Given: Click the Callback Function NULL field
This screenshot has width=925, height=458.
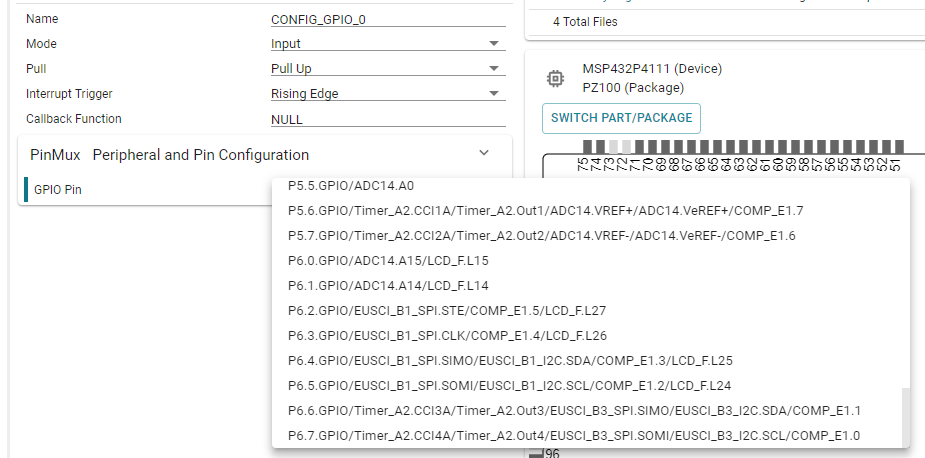Looking at the screenshot, I should click(x=387, y=119).
